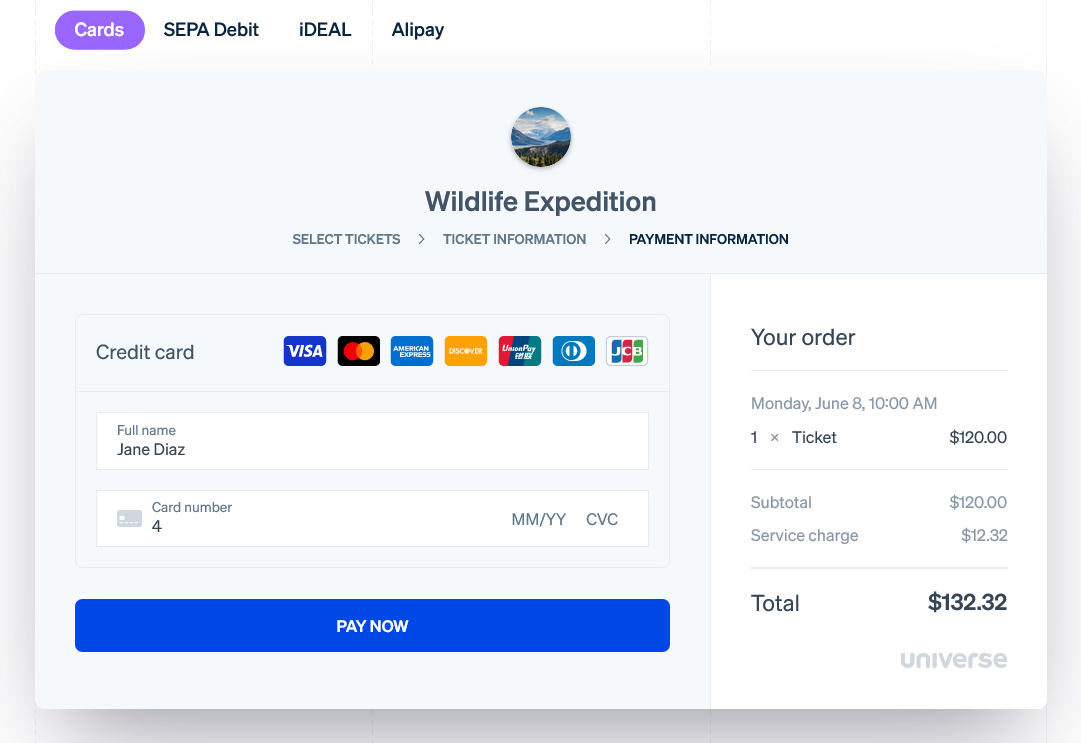
Task: Choose the Alipay tab
Action: pyautogui.click(x=418, y=30)
